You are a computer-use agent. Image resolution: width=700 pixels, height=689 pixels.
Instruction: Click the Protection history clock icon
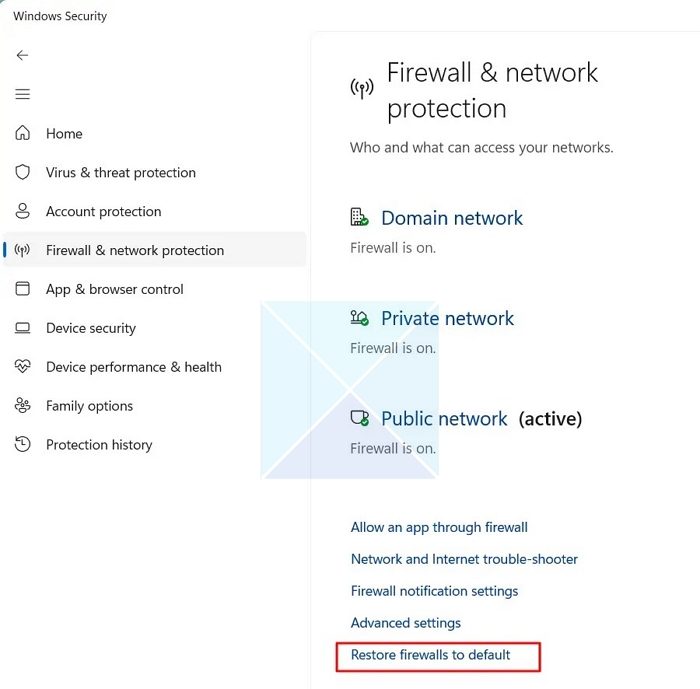[x=22, y=445]
